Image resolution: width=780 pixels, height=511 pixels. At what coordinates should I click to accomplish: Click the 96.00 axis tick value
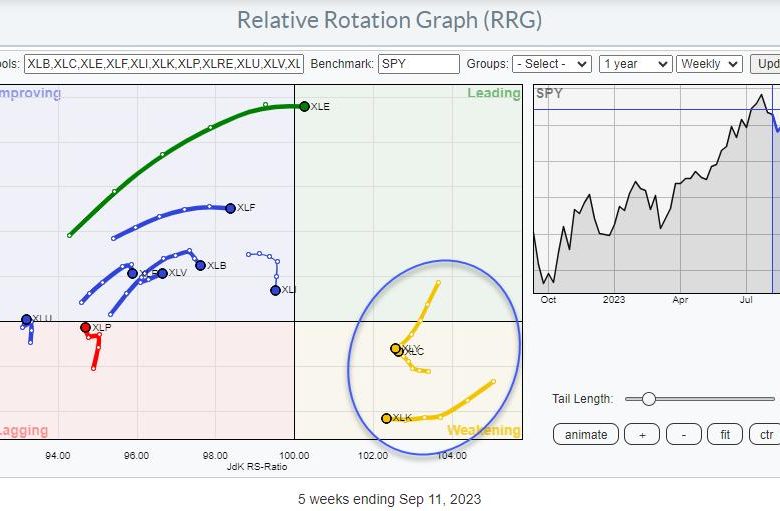[x=136, y=455]
